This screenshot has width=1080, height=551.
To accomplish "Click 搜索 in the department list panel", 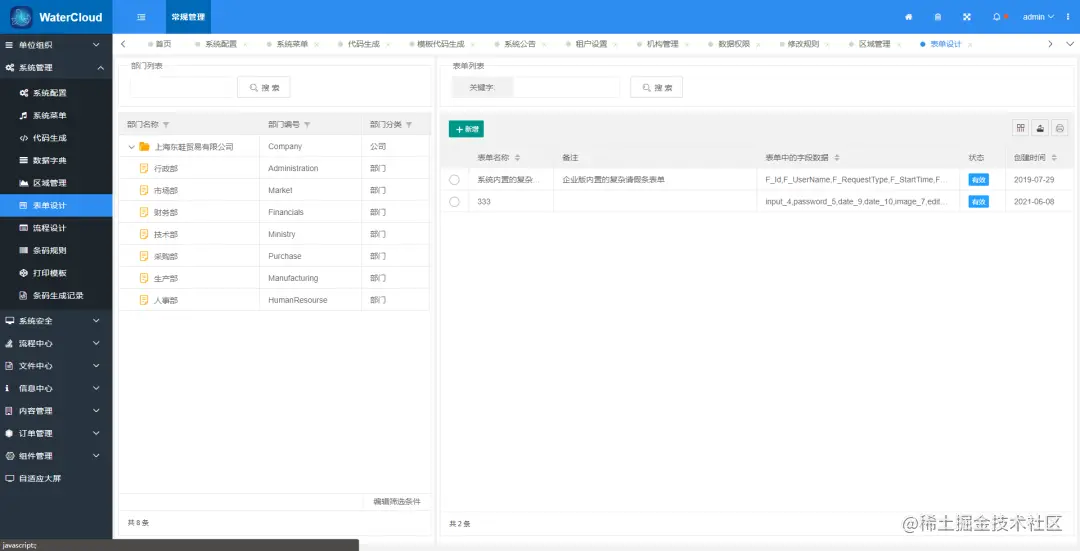I will [x=264, y=87].
